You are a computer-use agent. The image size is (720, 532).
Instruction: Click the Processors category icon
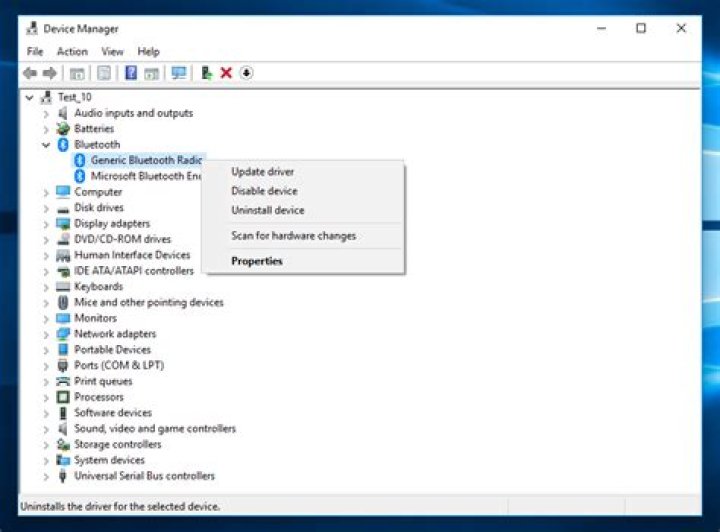click(63, 397)
